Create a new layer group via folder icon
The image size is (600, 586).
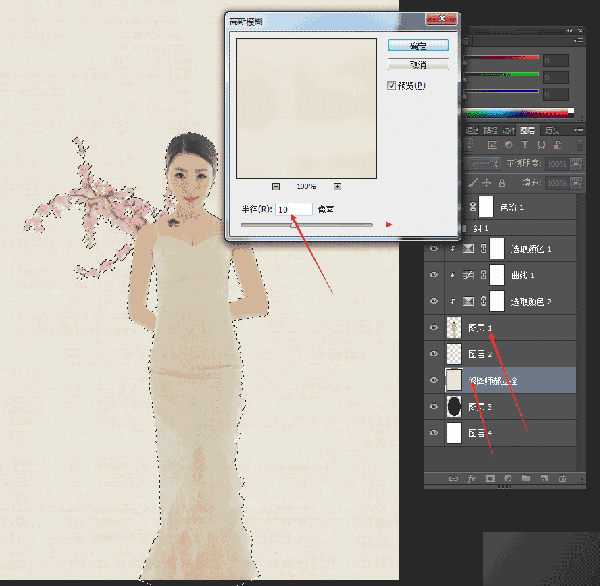point(526,478)
